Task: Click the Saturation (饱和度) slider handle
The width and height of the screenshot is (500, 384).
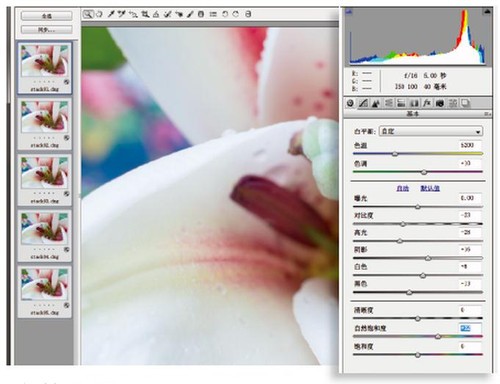Action: tap(418, 355)
